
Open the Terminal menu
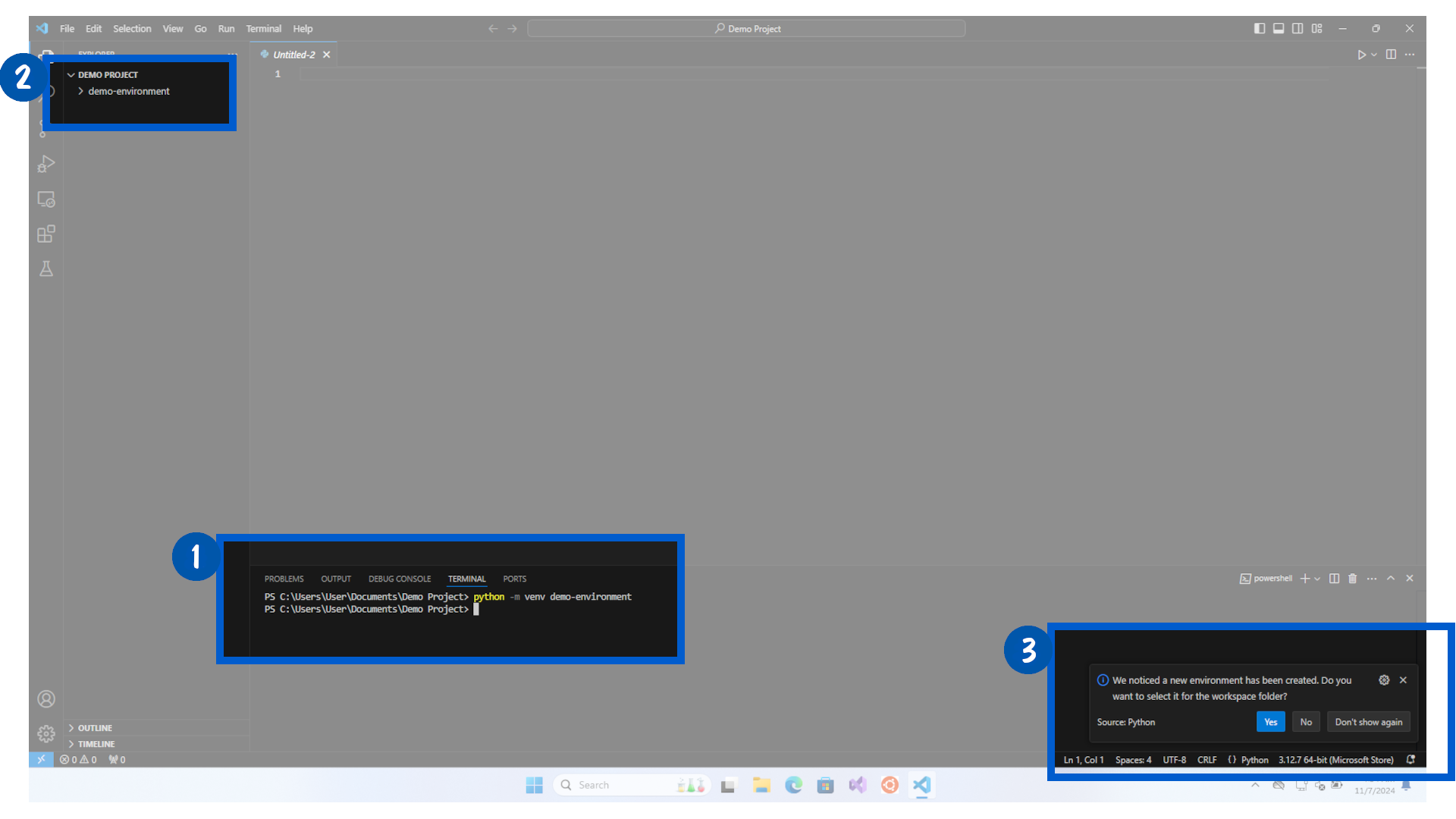click(x=264, y=28)
